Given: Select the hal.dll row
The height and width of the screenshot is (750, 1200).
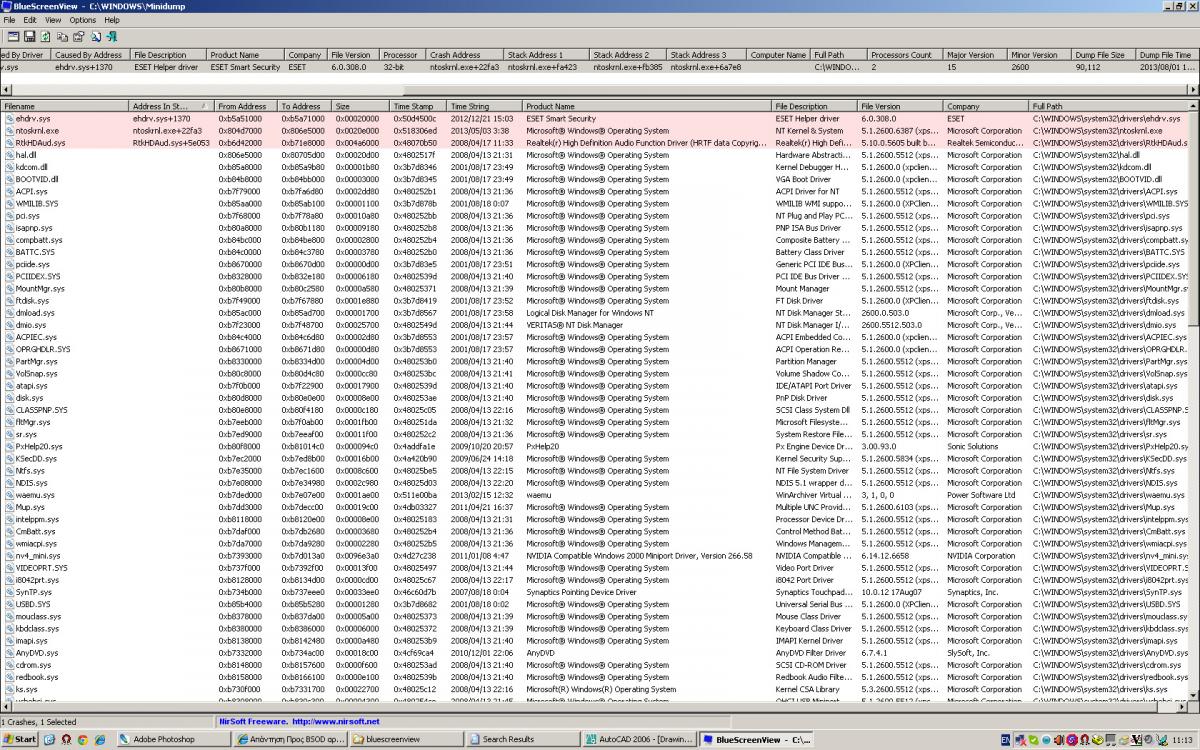Looking at the screenshot, I should 594,155.
